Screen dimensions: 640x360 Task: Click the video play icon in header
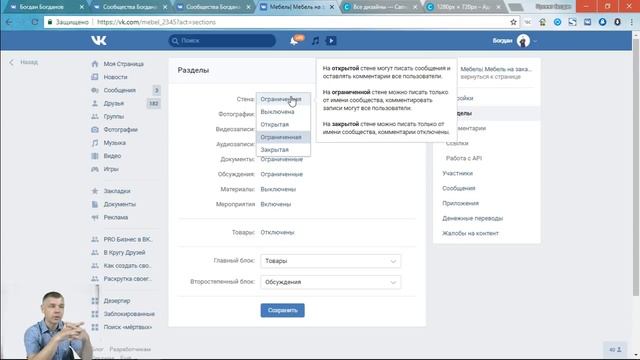331,40
